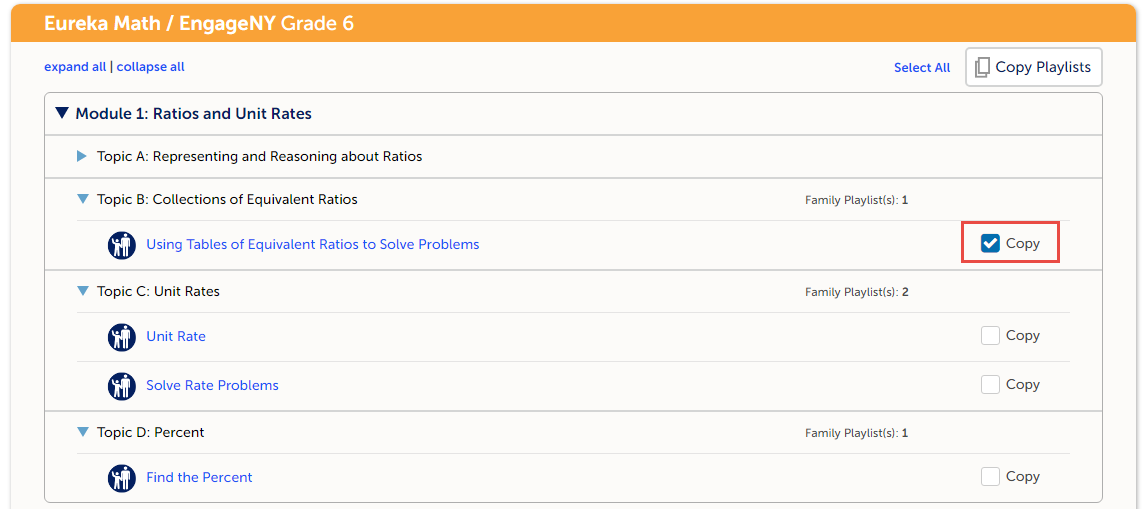
Task: Click the Module 1: Ratios and Unit Rates title
Action: [194, 114]
